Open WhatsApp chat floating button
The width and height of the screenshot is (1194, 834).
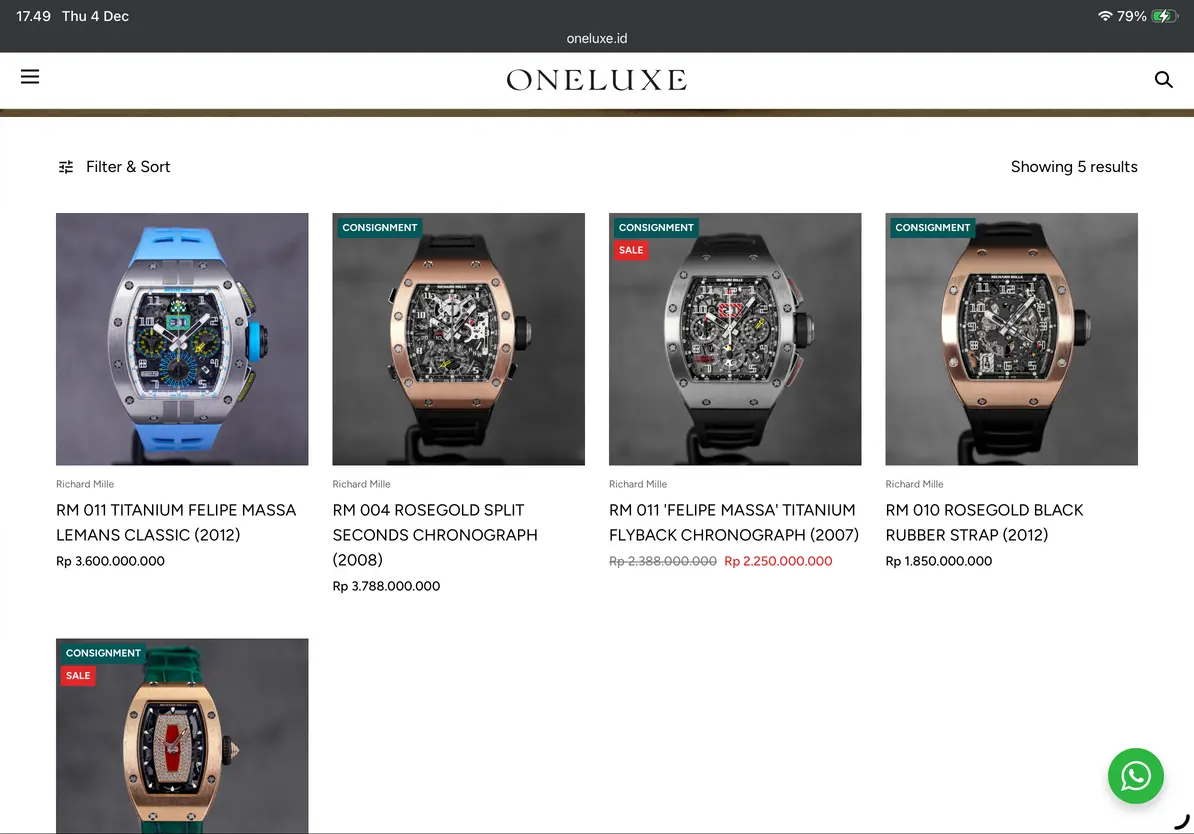coord(1135,775)
